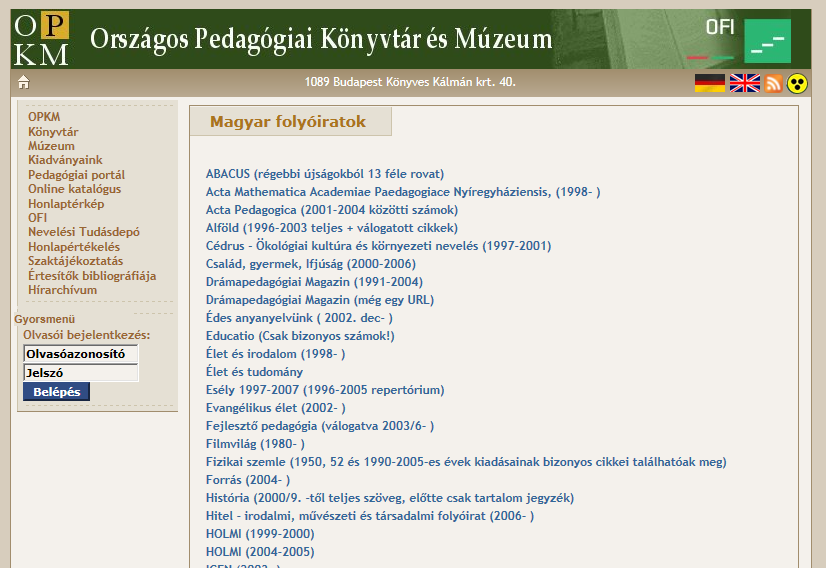Viewport: 826px width, 568px height.
Task: Open the Szaktájékoztatás menu item
Action: coord(75,261)
